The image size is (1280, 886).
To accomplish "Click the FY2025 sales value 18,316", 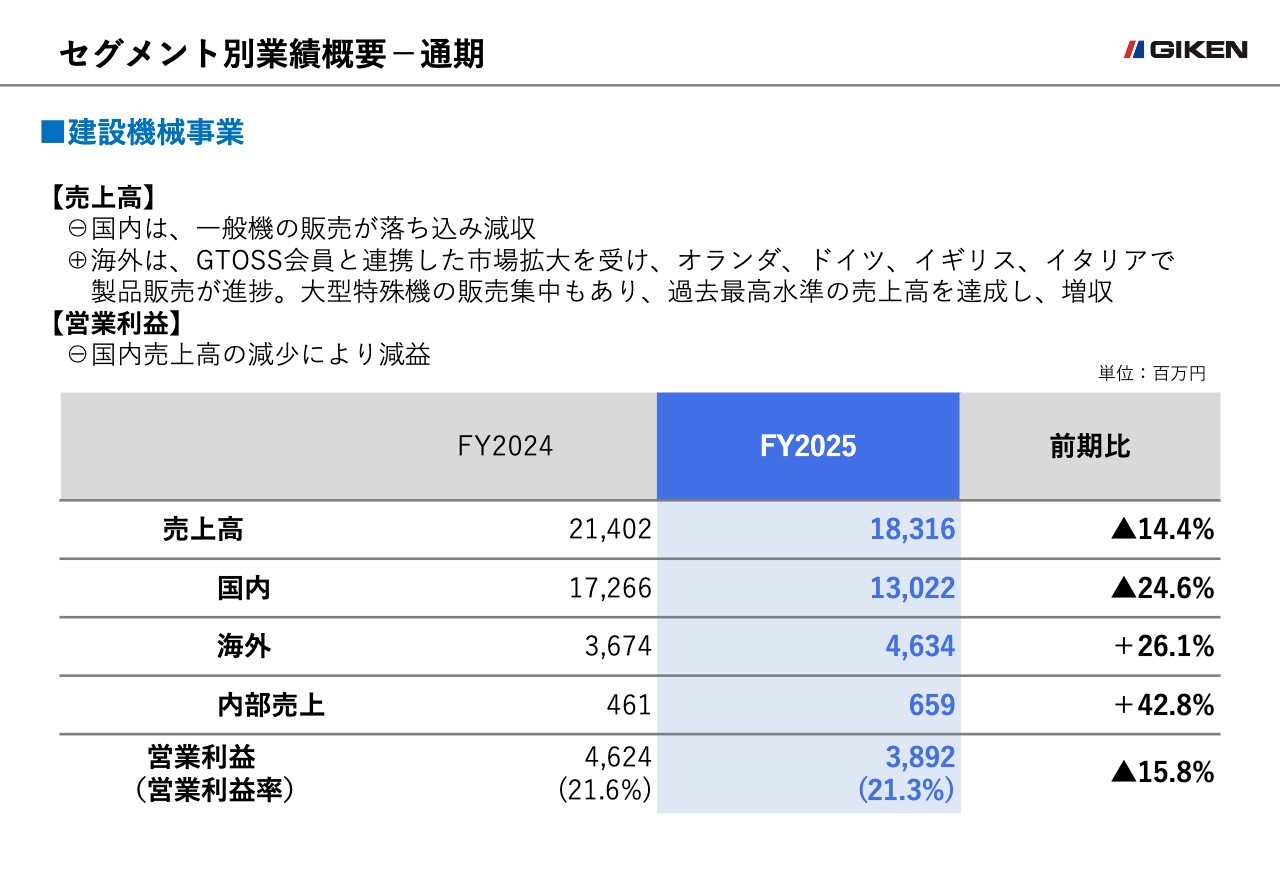I will click(x=912, y=530).
